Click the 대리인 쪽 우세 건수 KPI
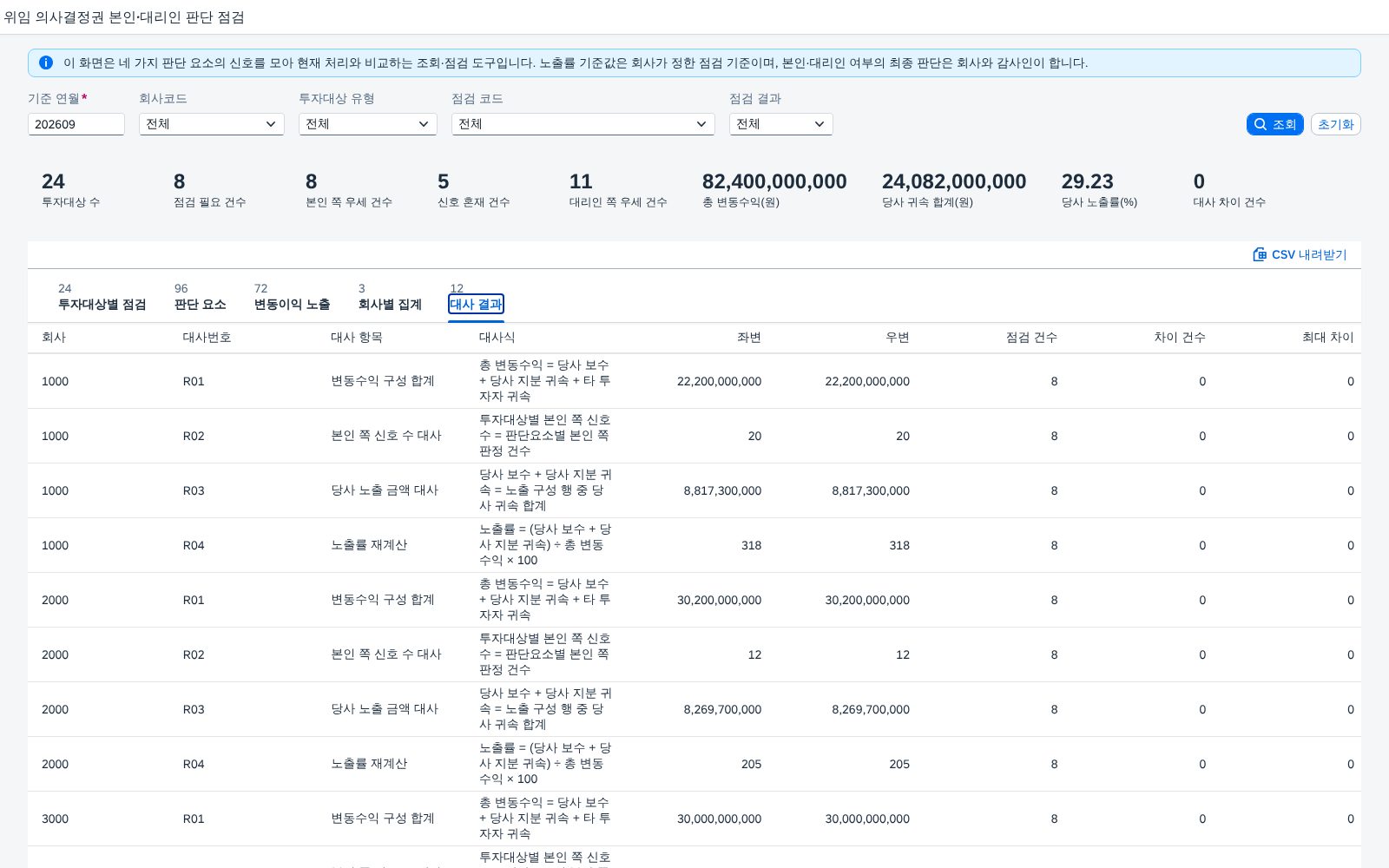 618,190
